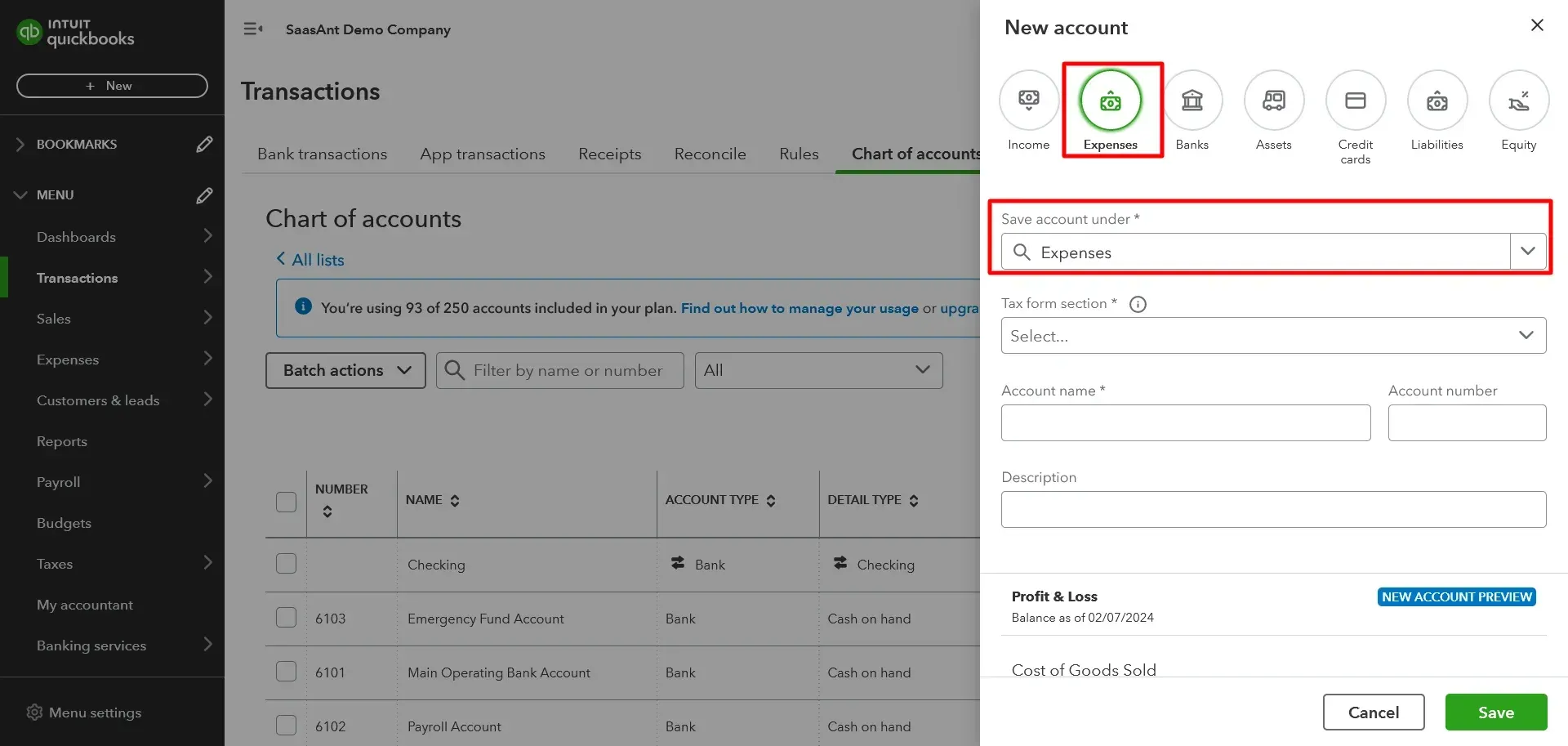Image resolution: width=1568 pixels, height=746 pixels.
Task: Switch to Reconcile tab
Action: (710, 154)
